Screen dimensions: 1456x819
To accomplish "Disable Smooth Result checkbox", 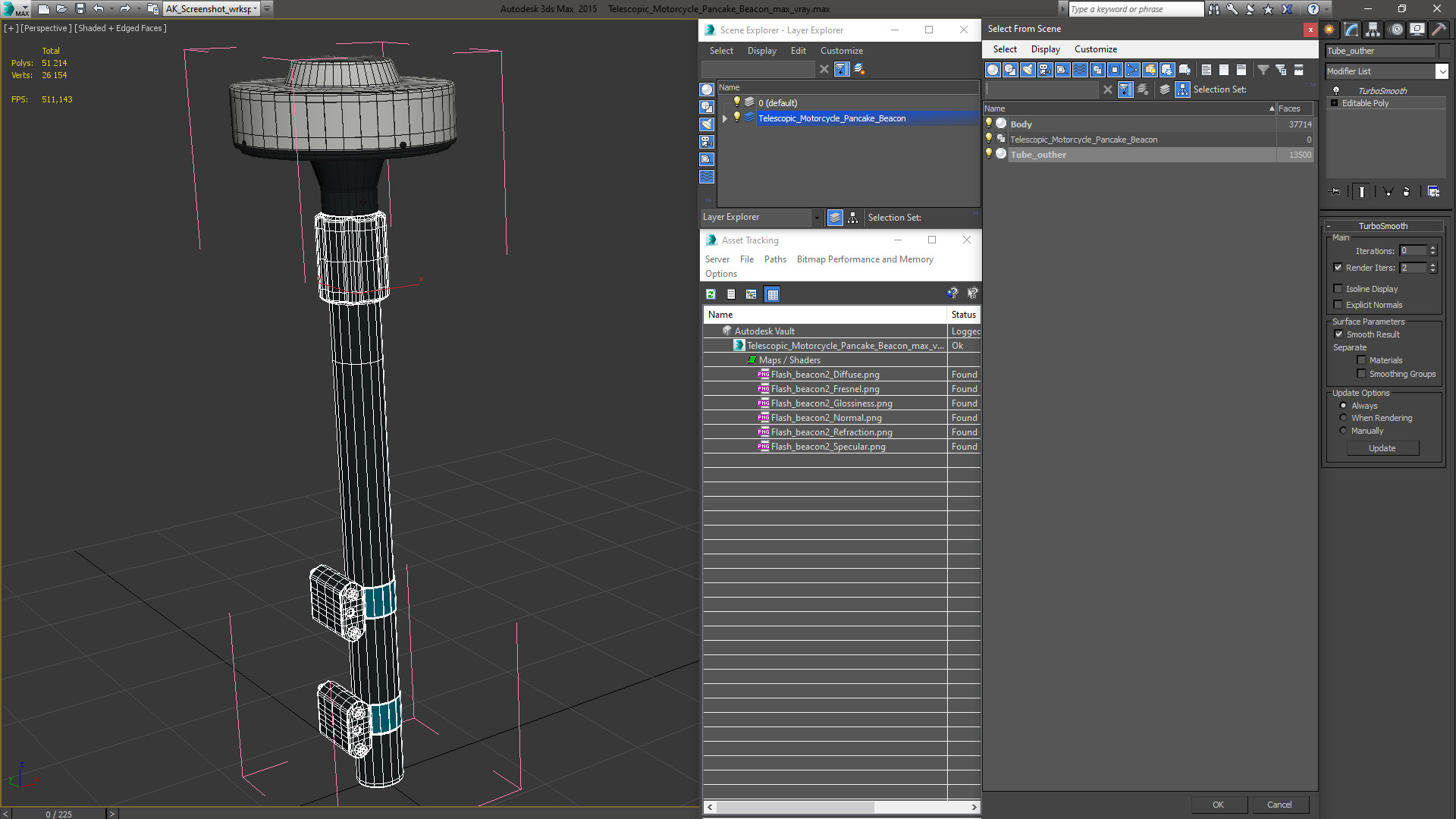I will [1338, 334].
